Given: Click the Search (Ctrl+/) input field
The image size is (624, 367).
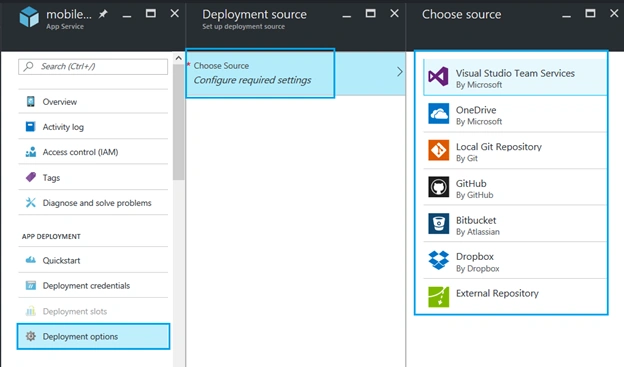Looking at the screenshot, I should pyautogui.click(x=93, y=66).
